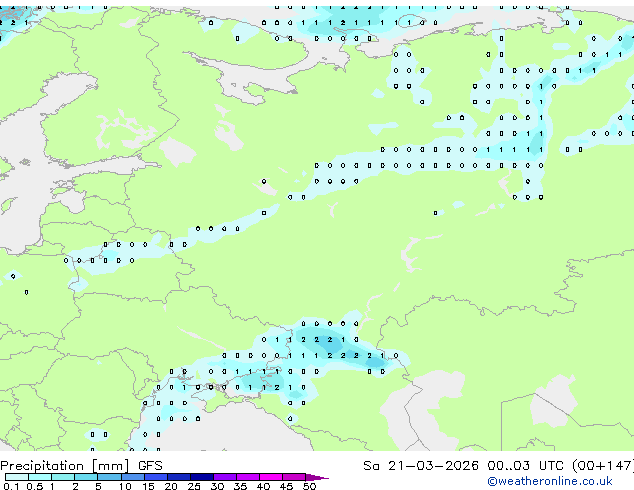Click the '20' legend label

171,486
